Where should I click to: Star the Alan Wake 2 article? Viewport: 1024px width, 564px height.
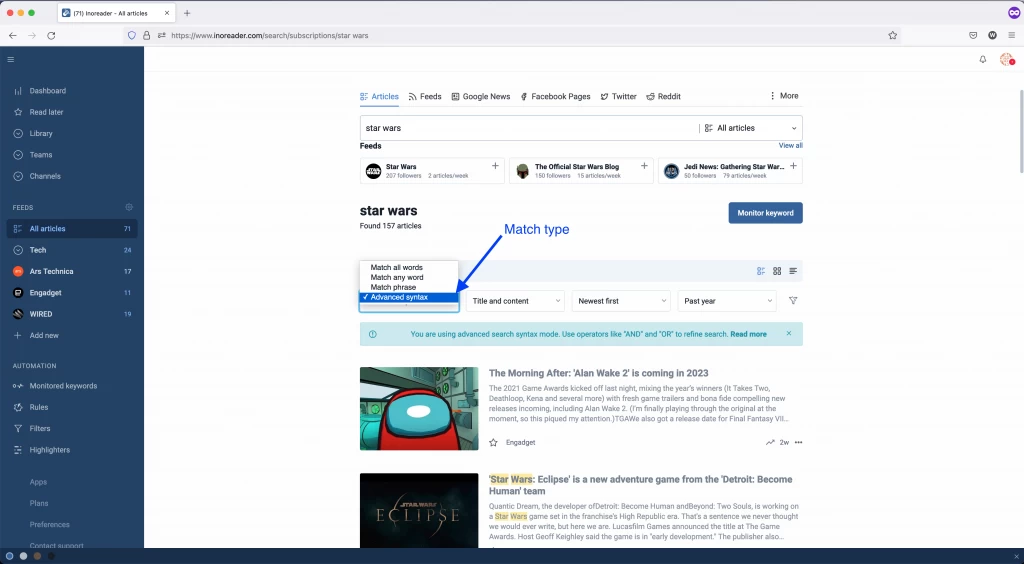click(493, 443)
